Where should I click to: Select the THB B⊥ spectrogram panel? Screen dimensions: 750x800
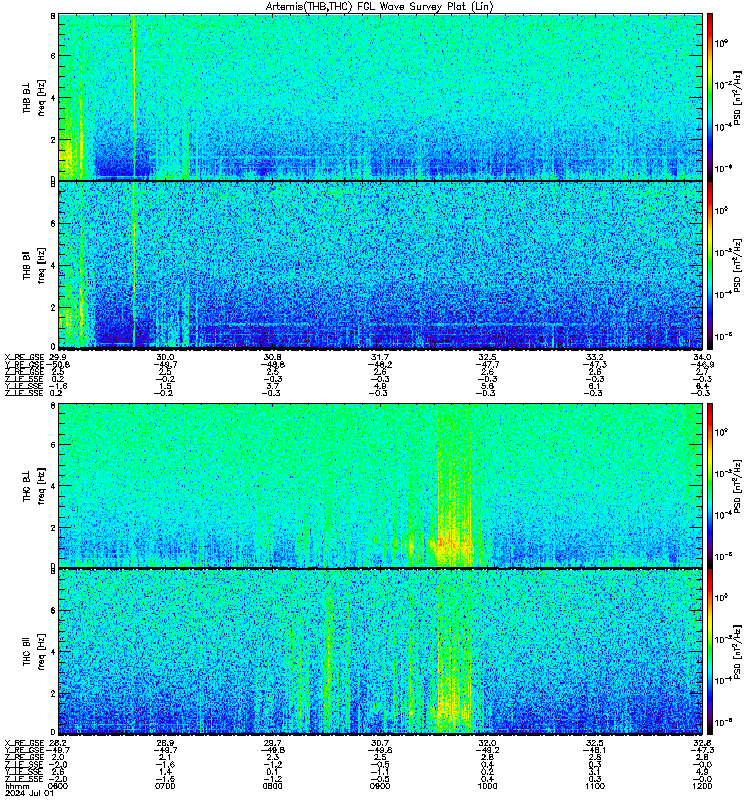[381, 97]
